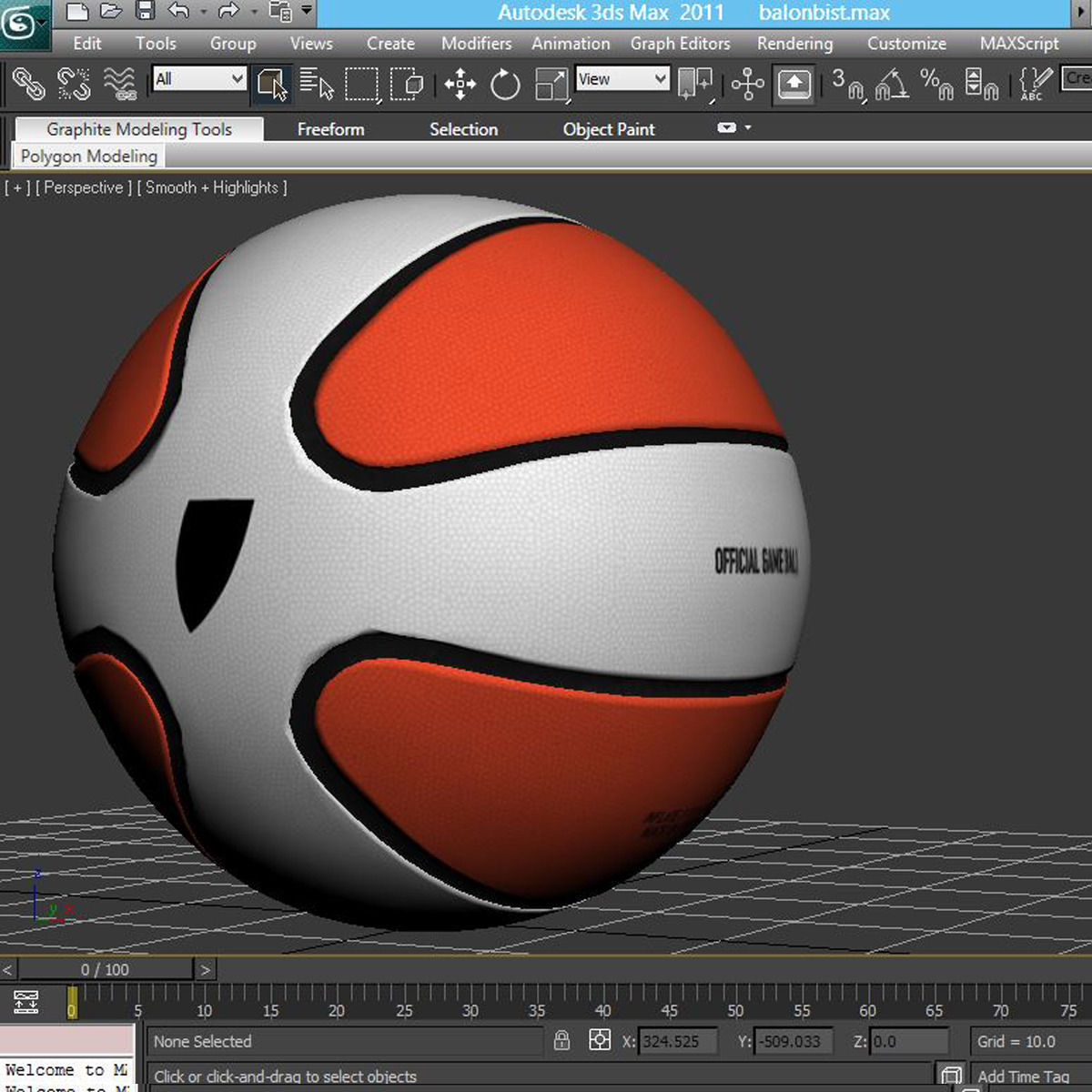This screenshot has height=1092, width=1092.
Task: Toggle the Angle Snap button
Action: coord(893,85)
